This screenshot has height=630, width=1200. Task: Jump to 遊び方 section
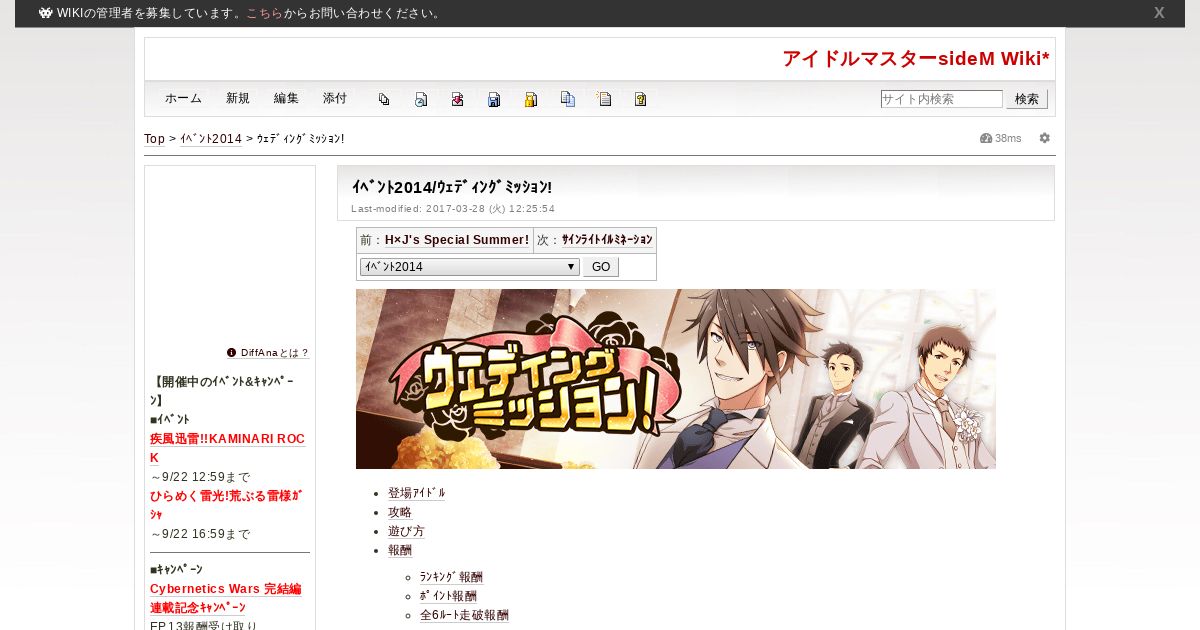[406, 531]
